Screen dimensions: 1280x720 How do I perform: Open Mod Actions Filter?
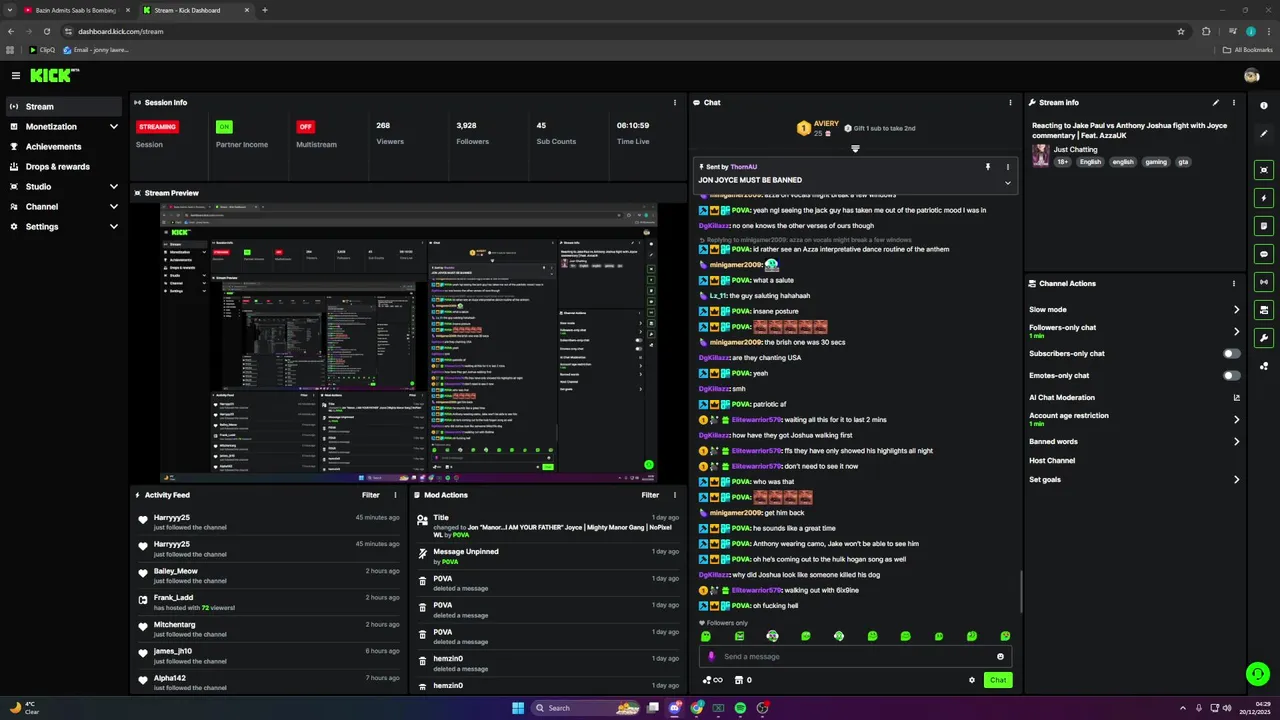click(650, 495)
